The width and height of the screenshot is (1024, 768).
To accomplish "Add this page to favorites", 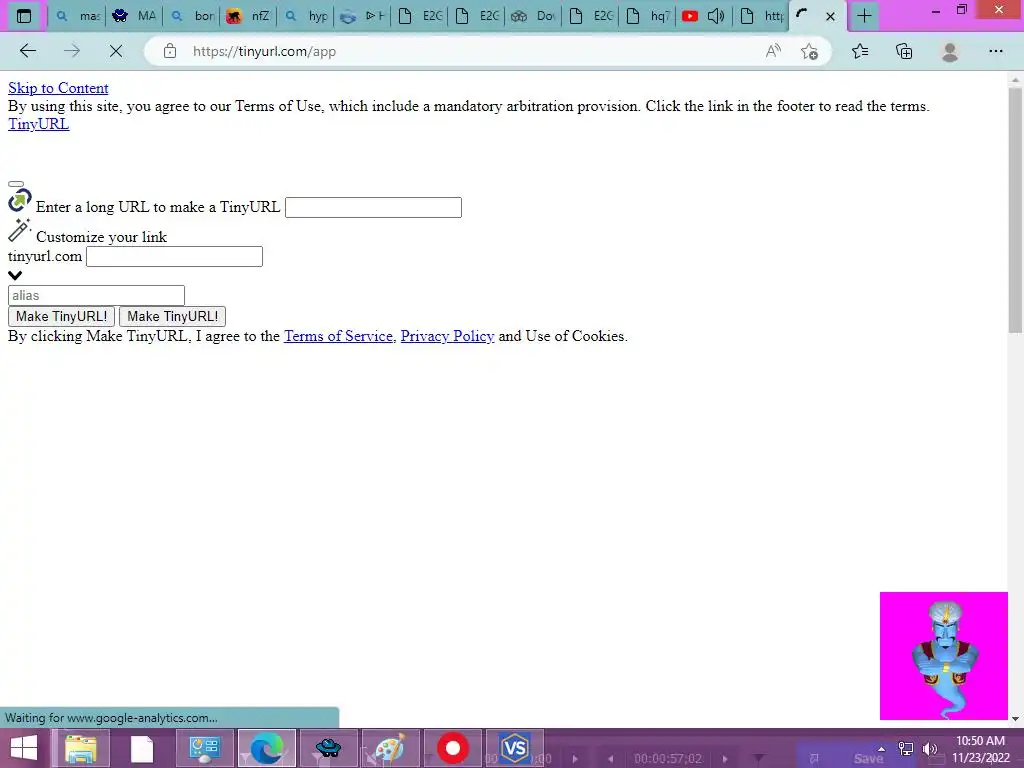I will pyautogui.click(x=809, y=51).
